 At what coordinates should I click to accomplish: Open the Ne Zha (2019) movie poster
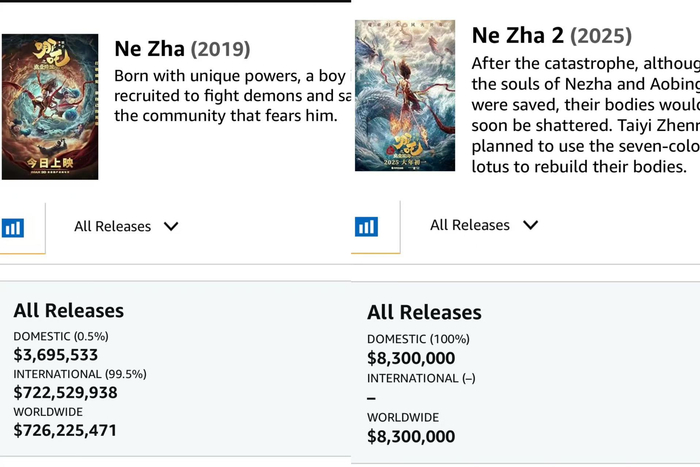50,106
